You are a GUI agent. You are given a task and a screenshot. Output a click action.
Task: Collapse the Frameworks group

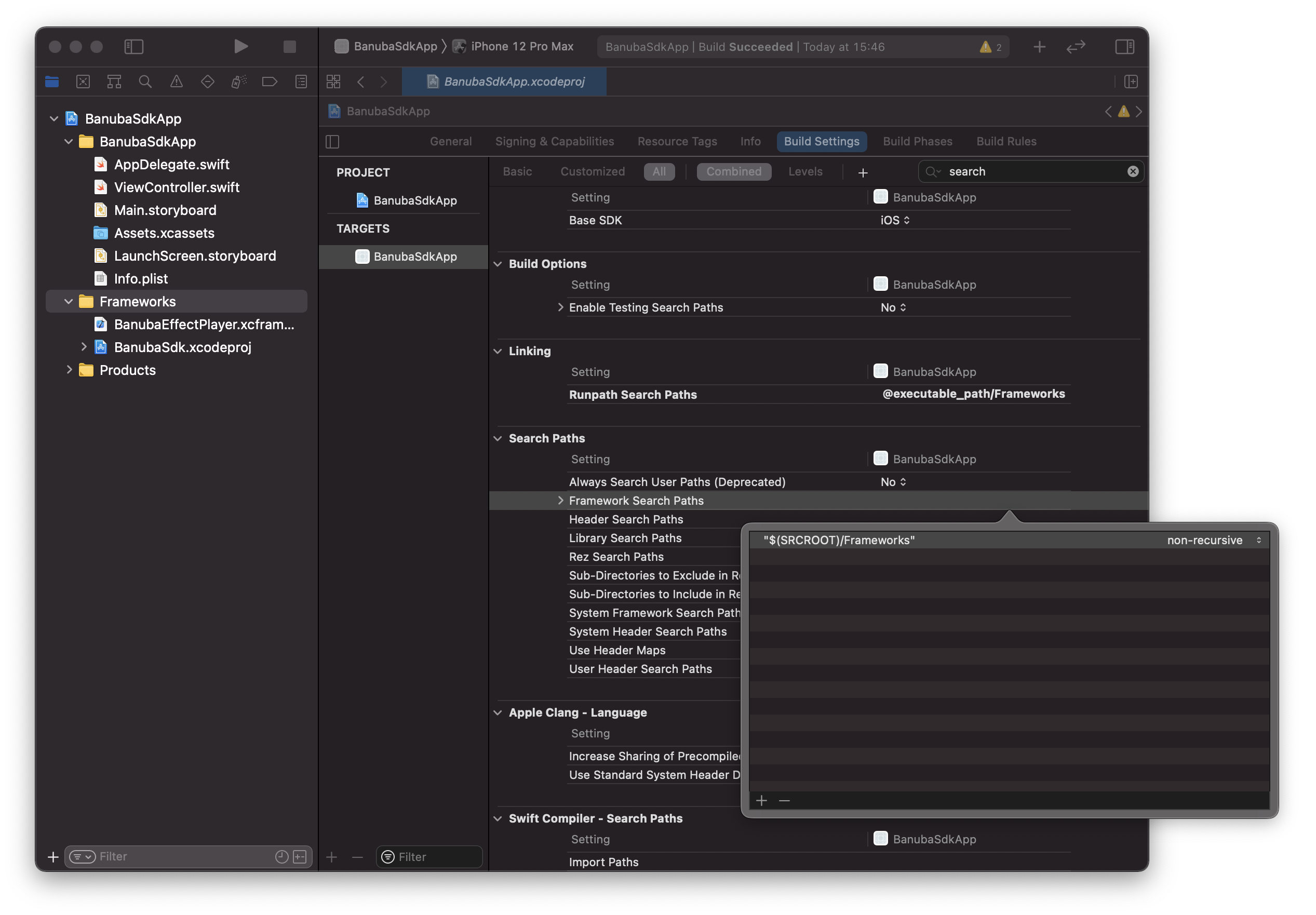coord(68,301)
